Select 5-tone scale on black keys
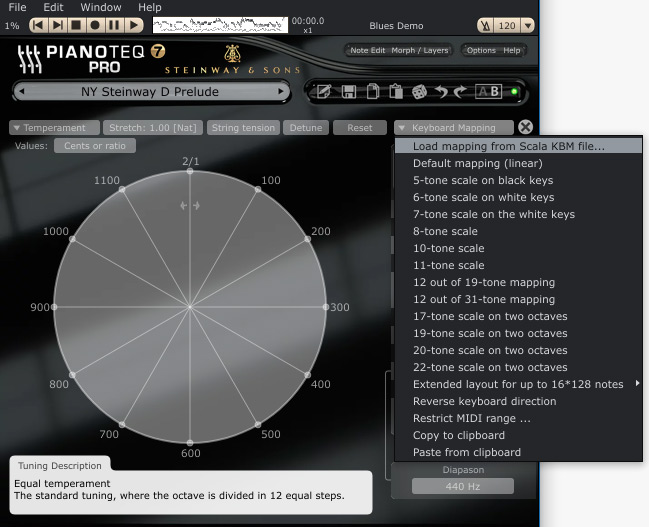649x527 pixels. tap(519, 180)
